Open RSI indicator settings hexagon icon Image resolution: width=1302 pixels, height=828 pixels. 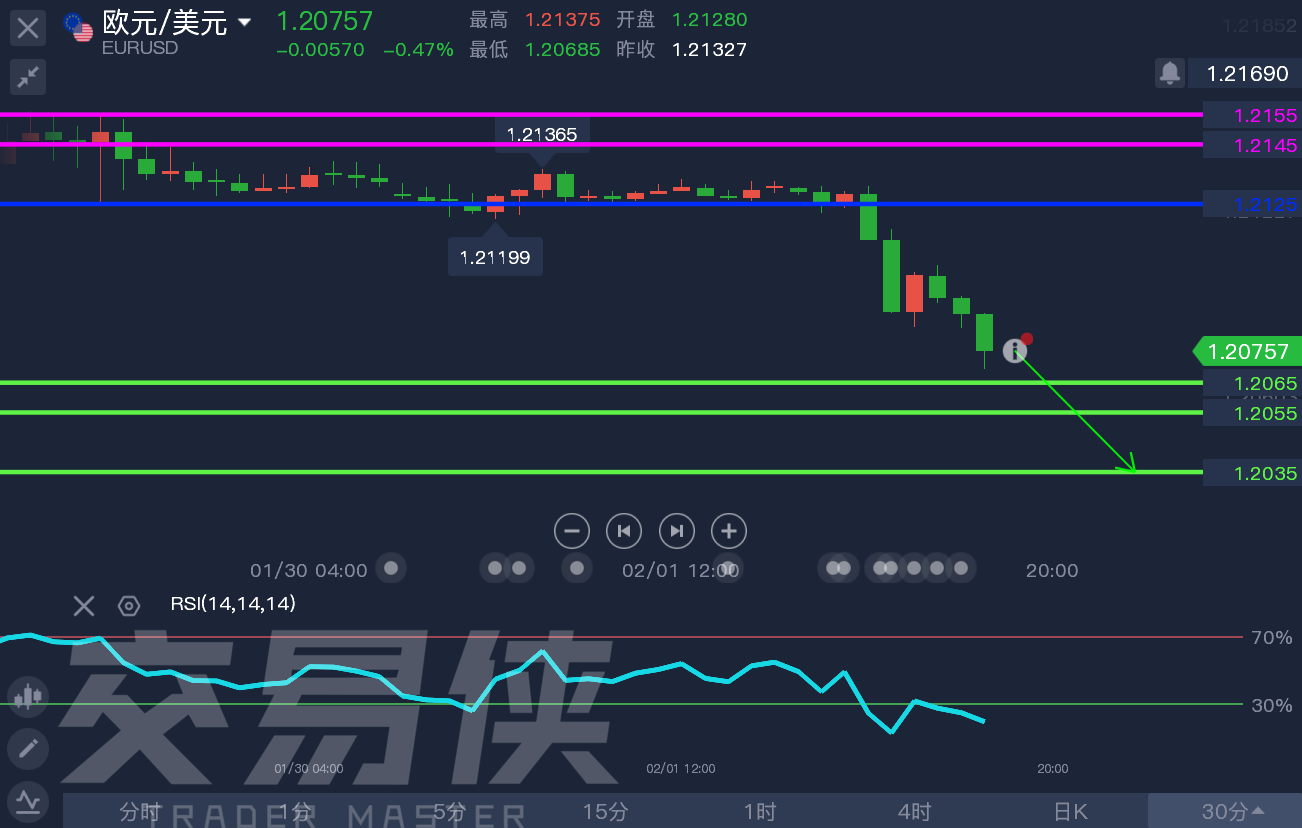[129, 605]
